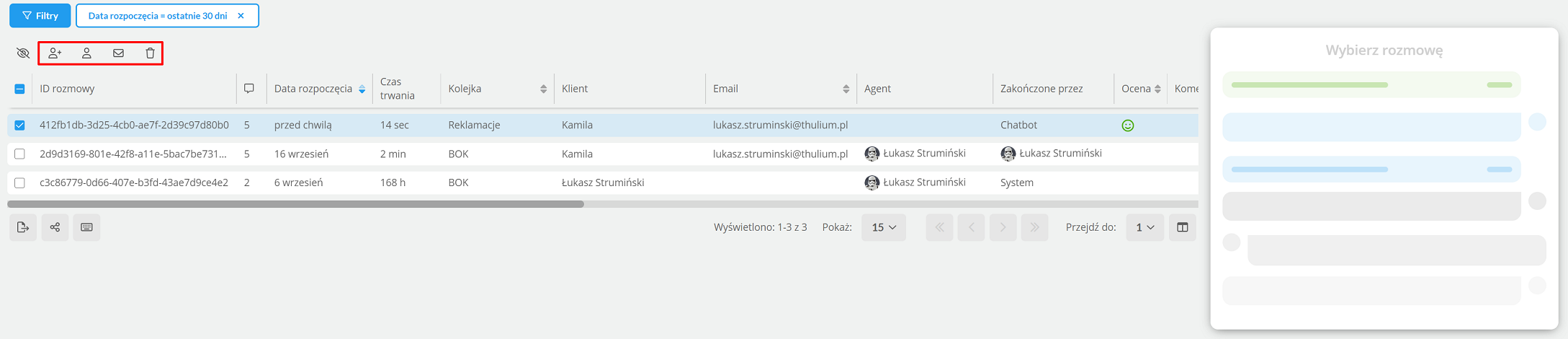Go to previous page chevron button
The image size is (1568, 339).
coord(971,227)
